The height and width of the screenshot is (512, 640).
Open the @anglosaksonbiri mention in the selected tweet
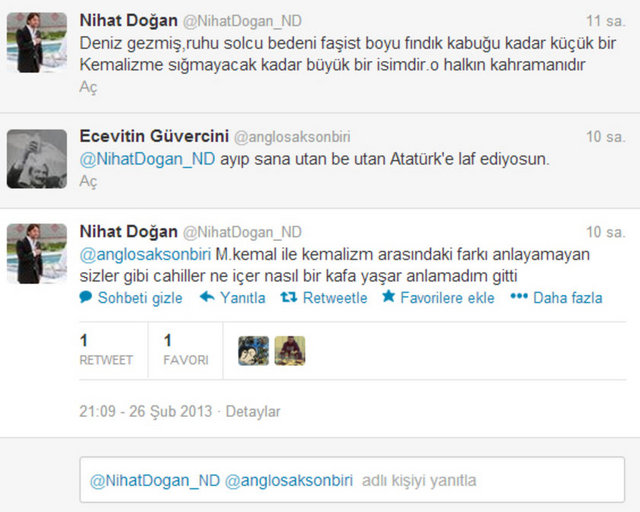tap(145, 254)
